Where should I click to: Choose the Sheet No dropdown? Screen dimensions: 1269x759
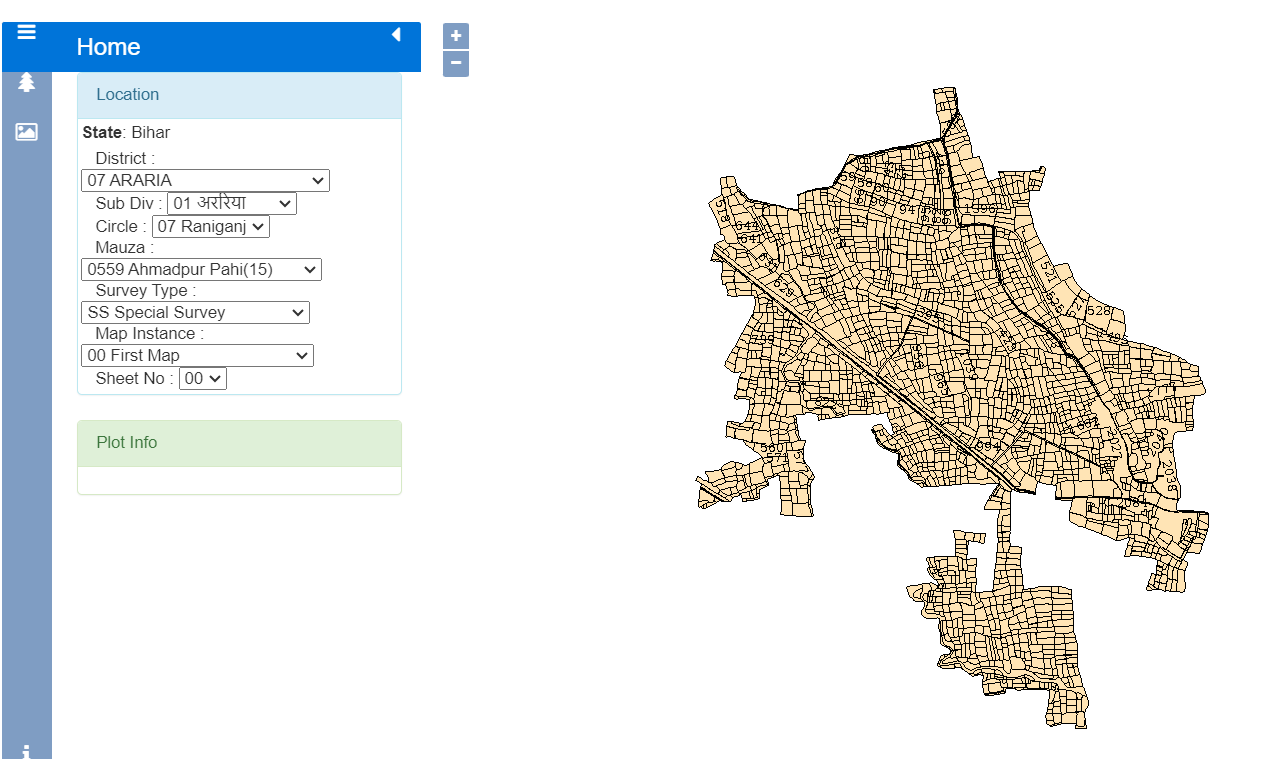202,378
